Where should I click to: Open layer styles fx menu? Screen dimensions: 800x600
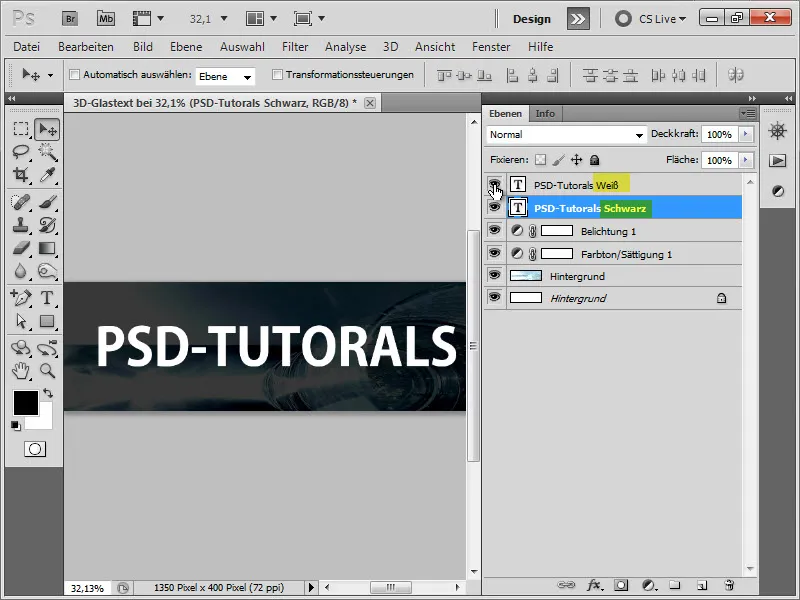coord(593,585)
